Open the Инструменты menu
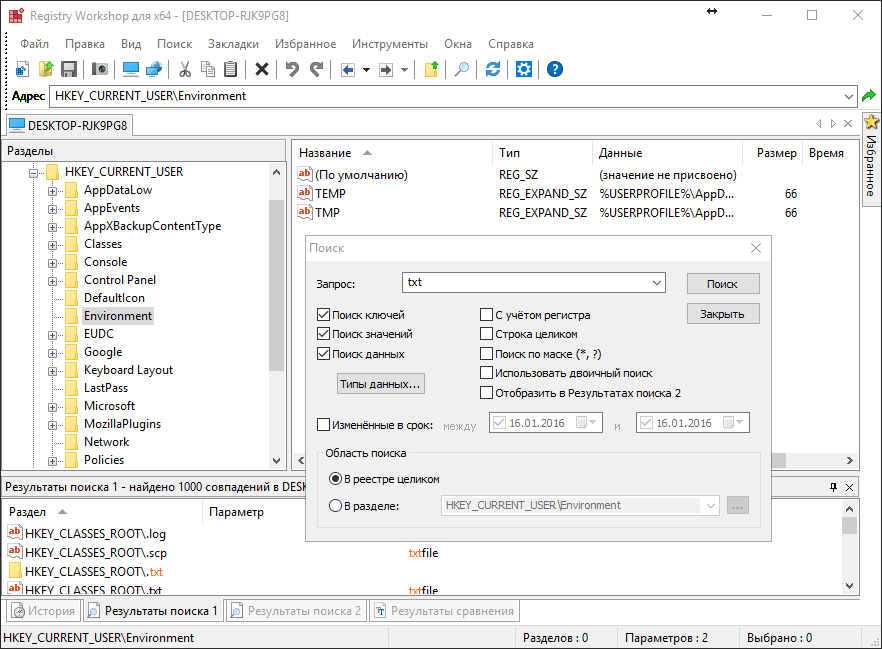 (x=390, y=44)
